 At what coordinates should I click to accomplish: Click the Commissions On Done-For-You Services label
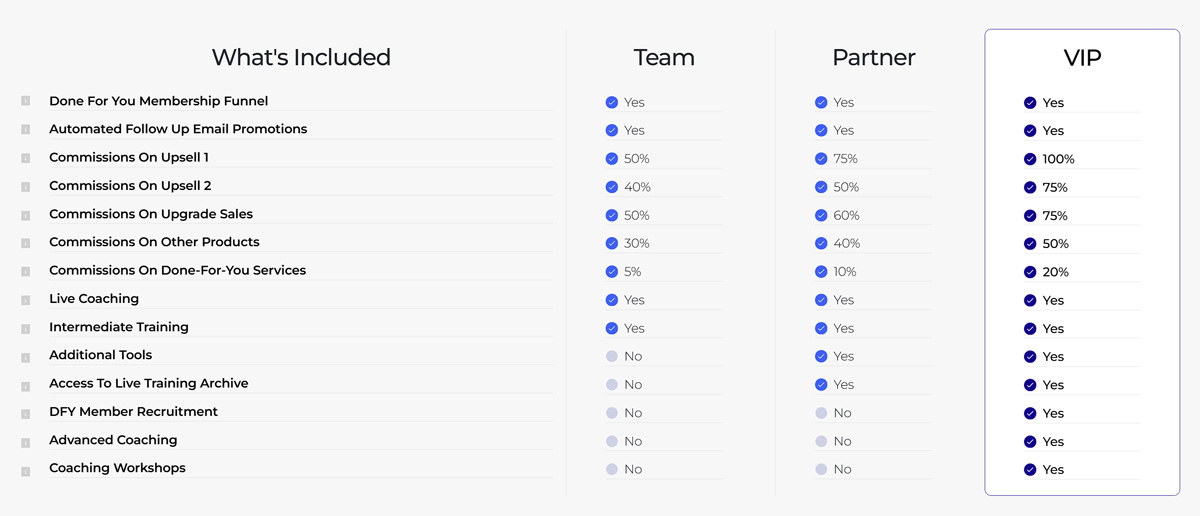pyautogui.click(x=177, y=270)
